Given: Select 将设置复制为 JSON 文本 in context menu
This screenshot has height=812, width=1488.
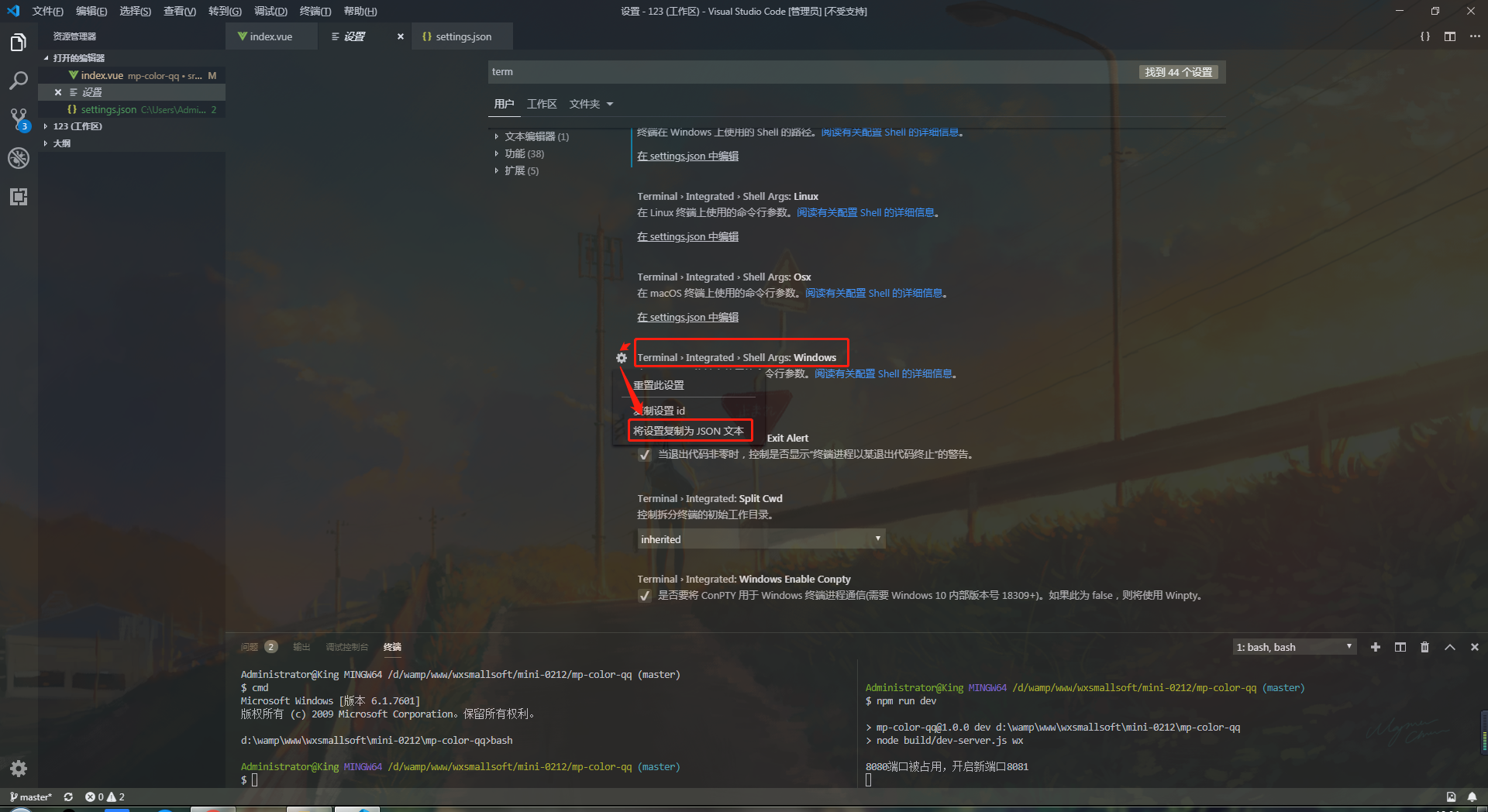Looking at the screenshot, I should [x=689, y=431].
